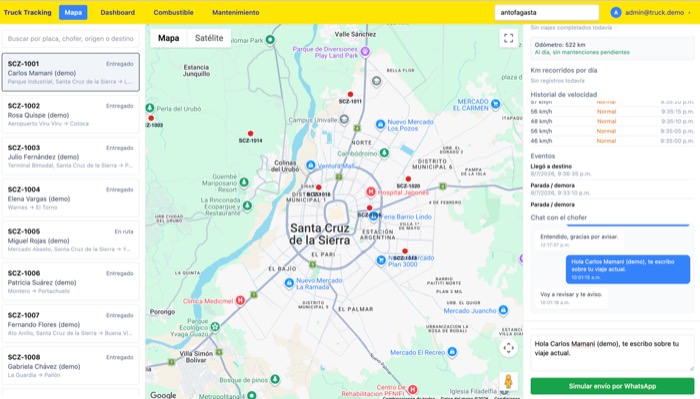Click the antofagasta search field
The height and width of the screenshot is (399, 700).
click(x=546, y=12)
